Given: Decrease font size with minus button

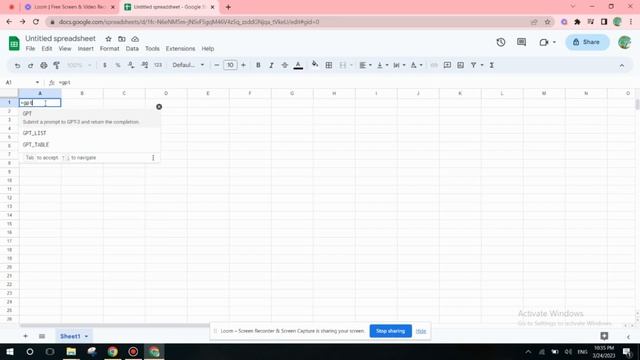Looking at the screenshot, I should coord(217,65).
